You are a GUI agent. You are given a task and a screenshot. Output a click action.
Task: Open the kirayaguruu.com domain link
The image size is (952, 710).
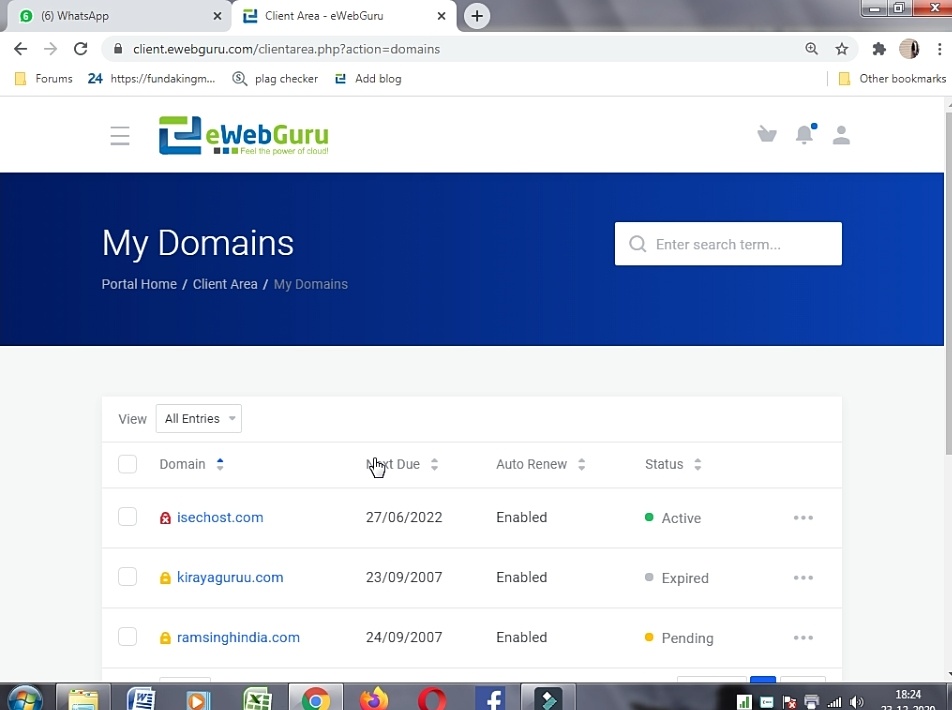click(x=230, y=577)
